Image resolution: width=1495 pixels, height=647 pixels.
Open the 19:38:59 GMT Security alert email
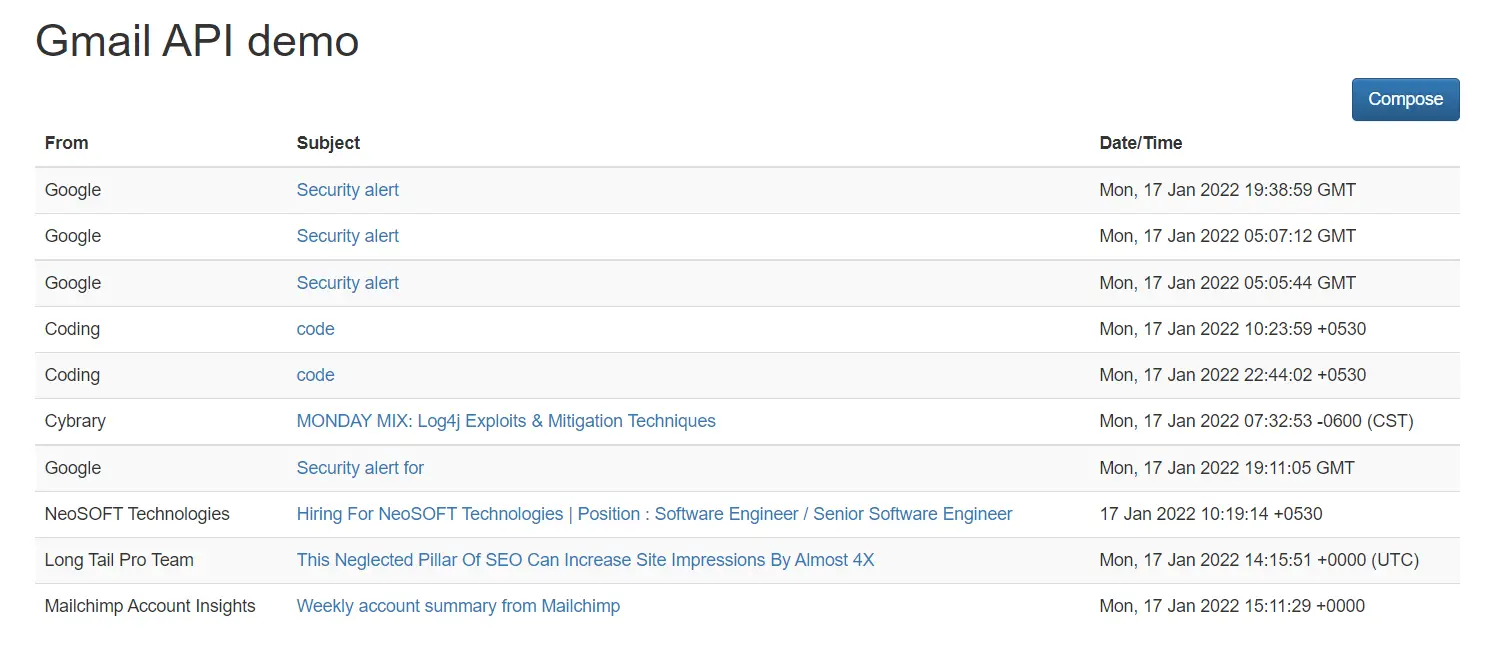tap(347, 190)
